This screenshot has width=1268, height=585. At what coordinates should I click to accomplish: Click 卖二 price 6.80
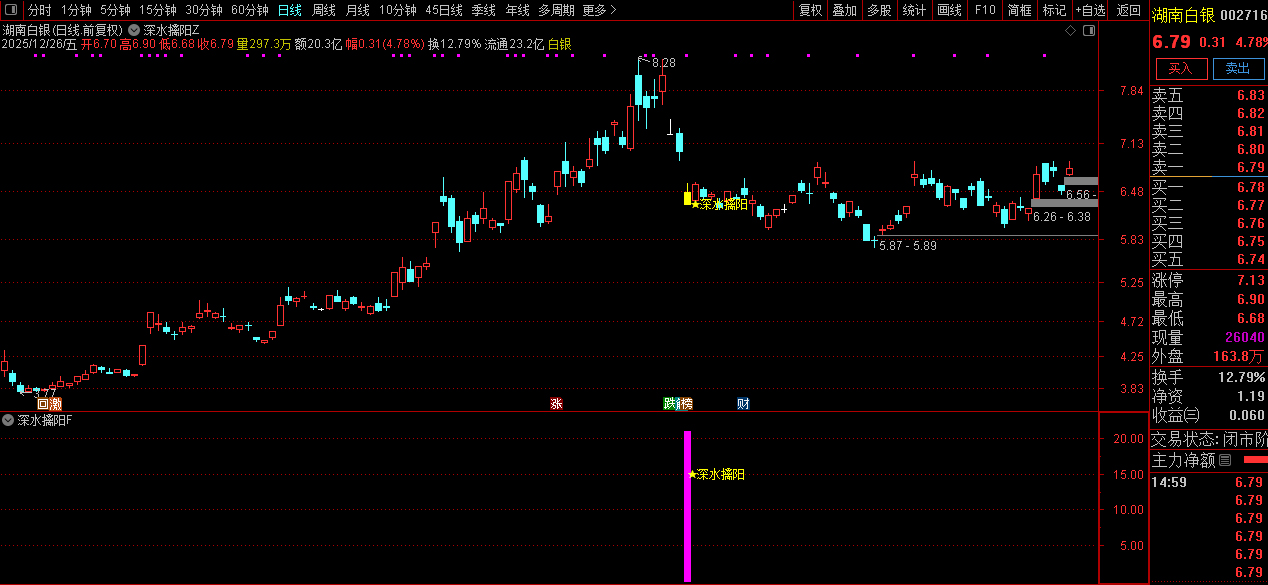[x=1250, y=150]
